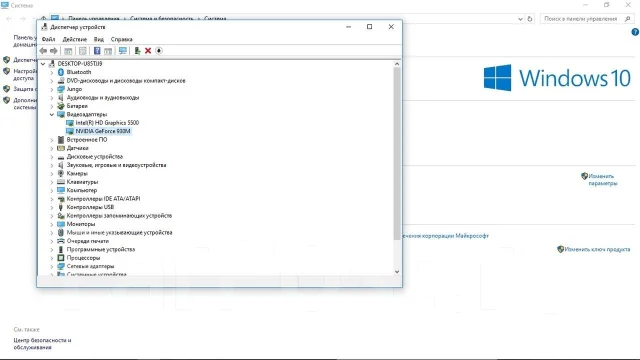Screen dimensions: 640x360
Task: Click Изменить параметры link in System window
Action: (603, 180)
